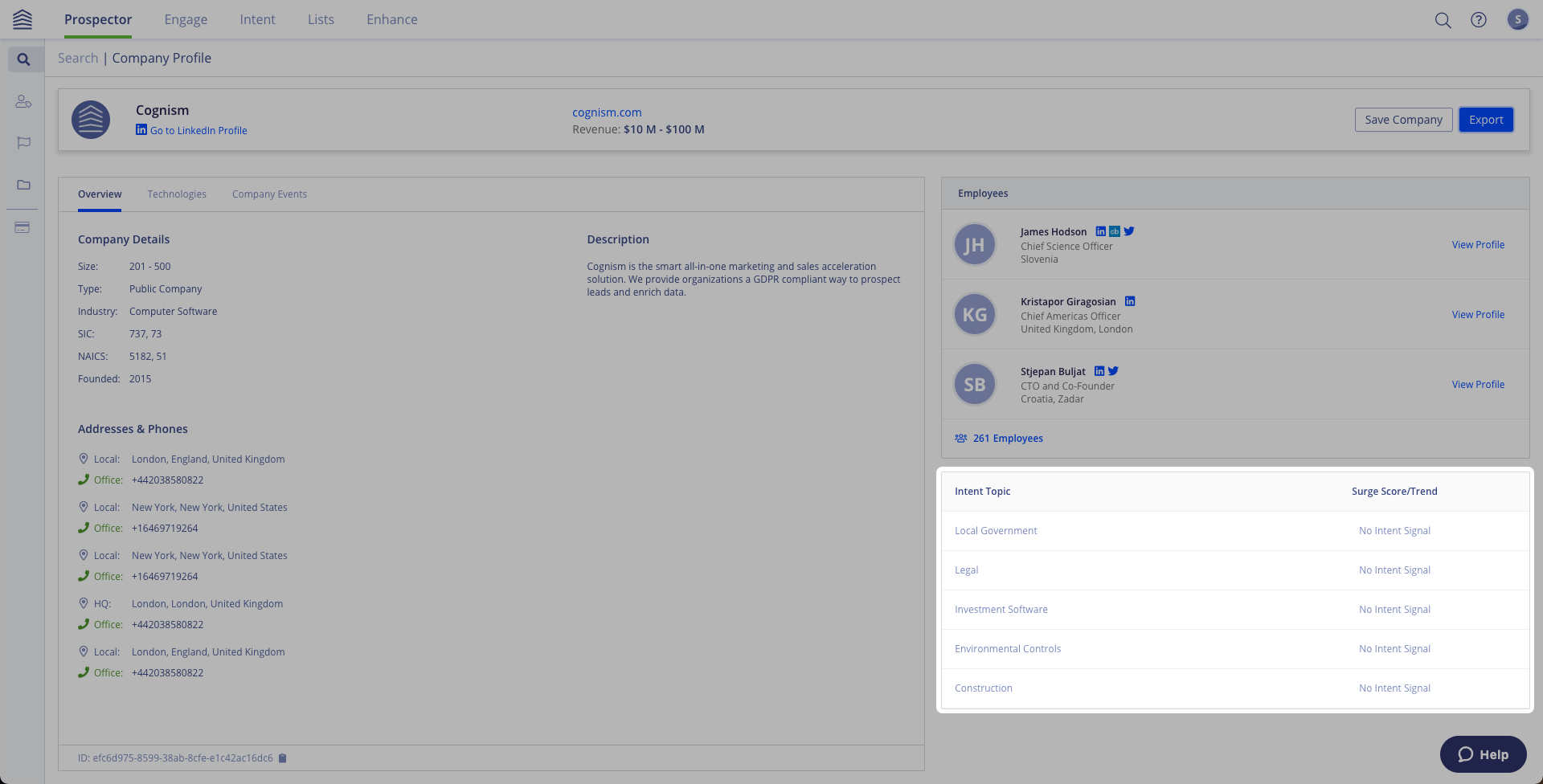Click the round Cognism company logo
Screen dimensions: 1543x784
[91, 120]
